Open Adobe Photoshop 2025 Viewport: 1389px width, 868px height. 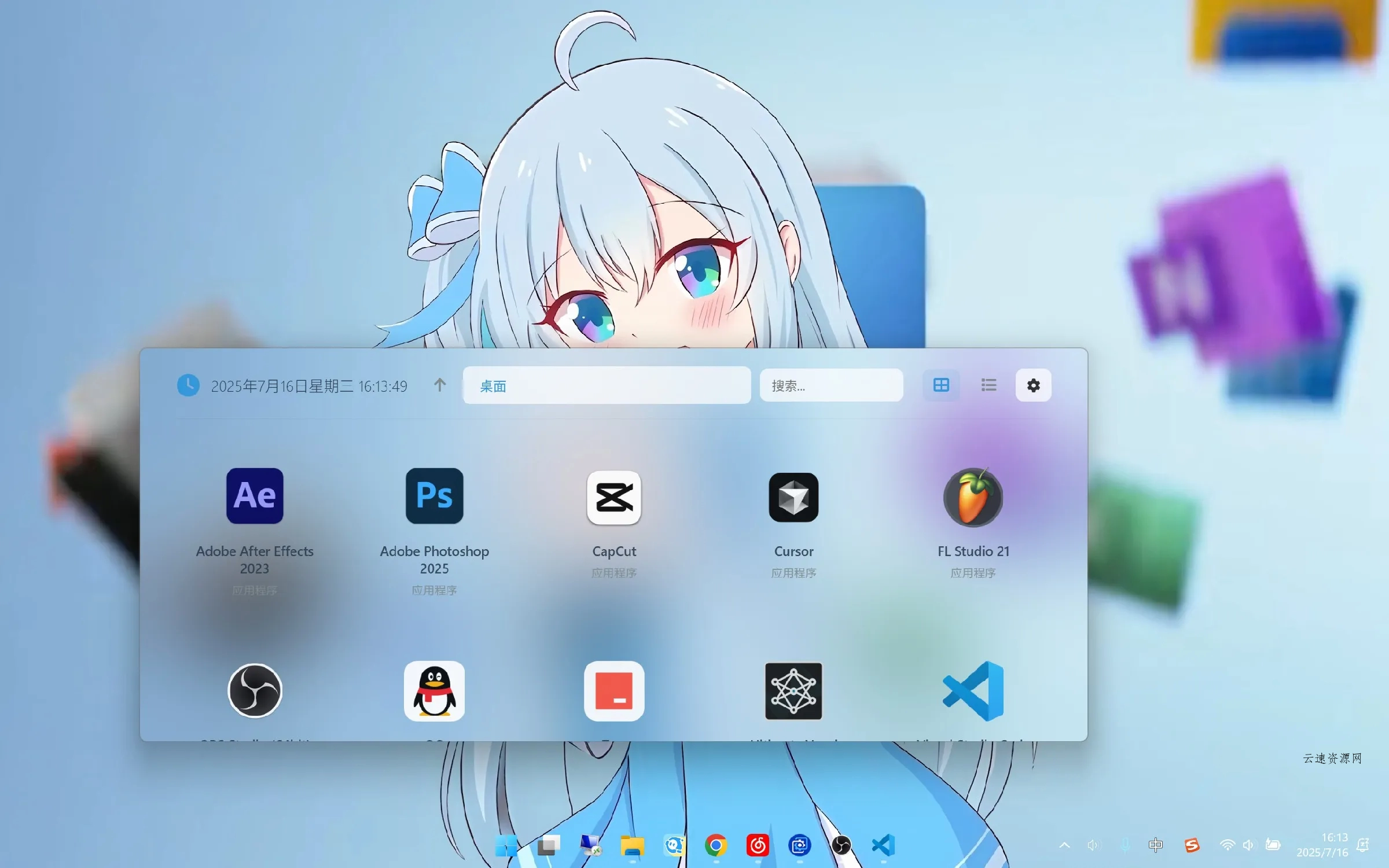click(x=434, y=496)
